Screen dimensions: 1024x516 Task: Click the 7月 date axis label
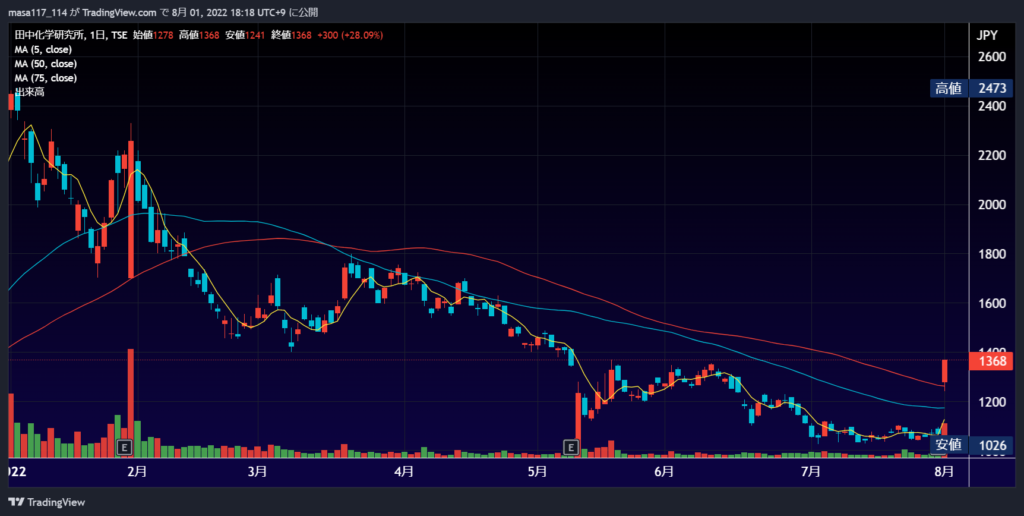tap(810, 471)
